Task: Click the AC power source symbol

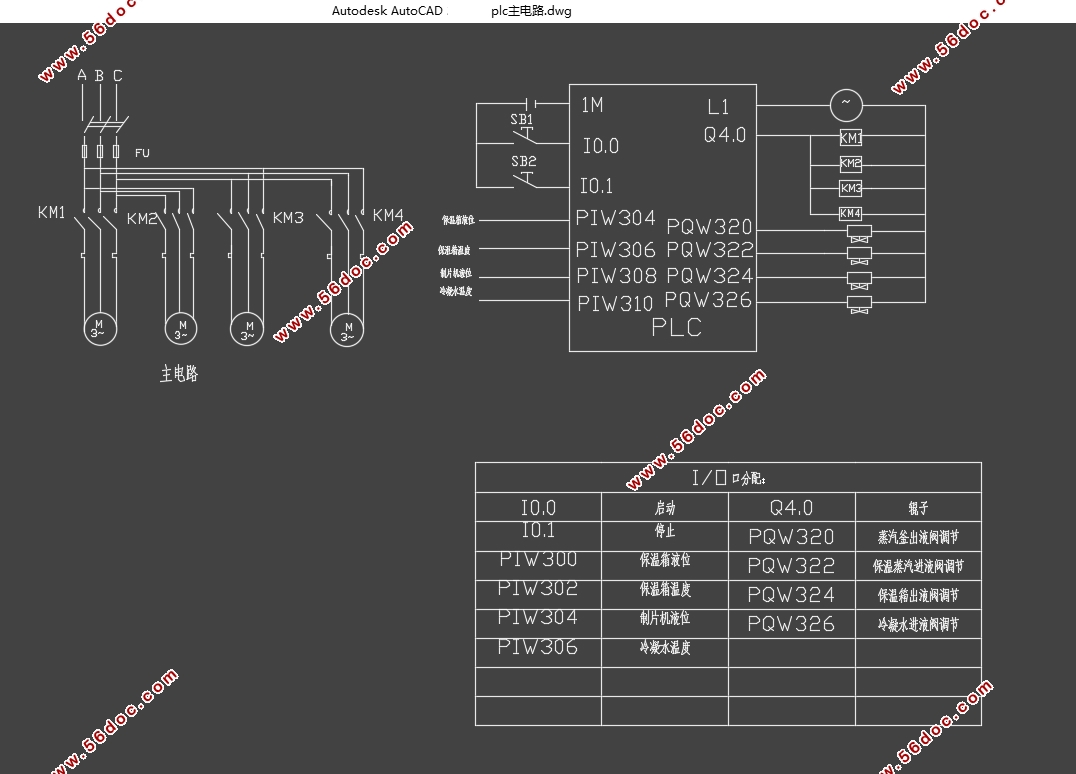Action: [x=846, y=105]
